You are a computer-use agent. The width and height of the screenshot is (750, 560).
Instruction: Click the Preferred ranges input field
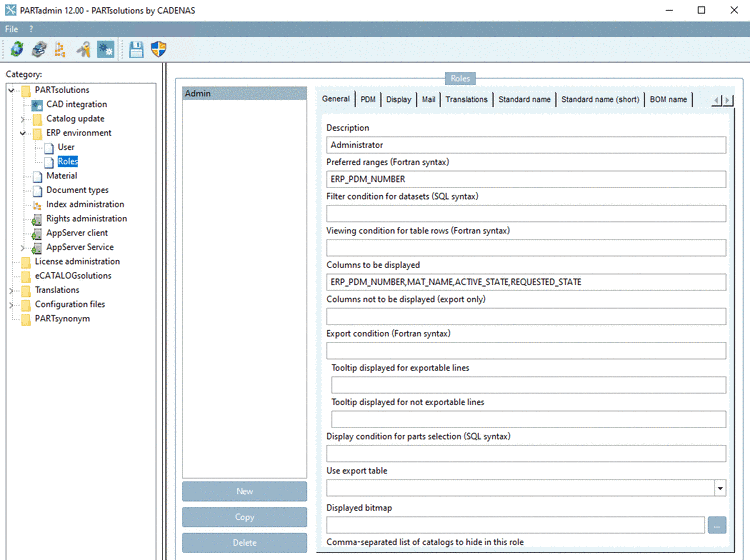pos(526,179)
